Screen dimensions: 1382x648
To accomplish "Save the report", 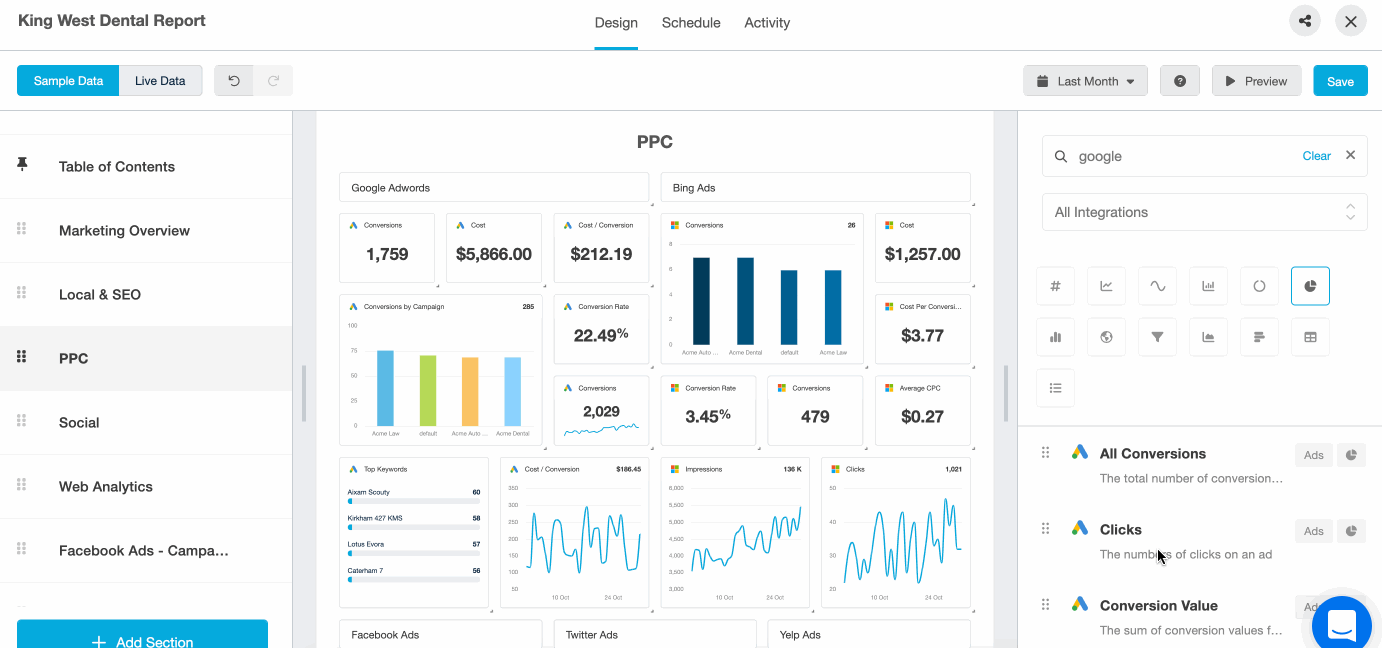I will click(x=1340, y=81).
